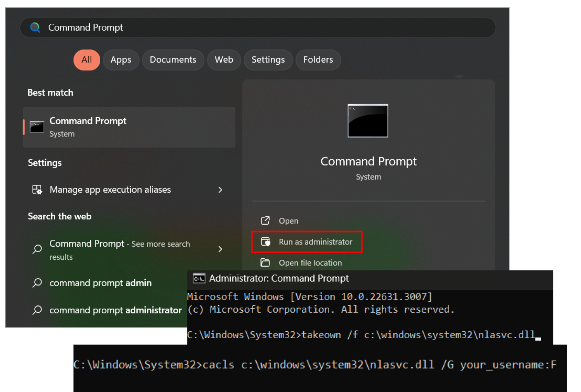Select the 'command prompt administrator' suggestion
Screen dimensions: 581x392
tap(115, 310)
